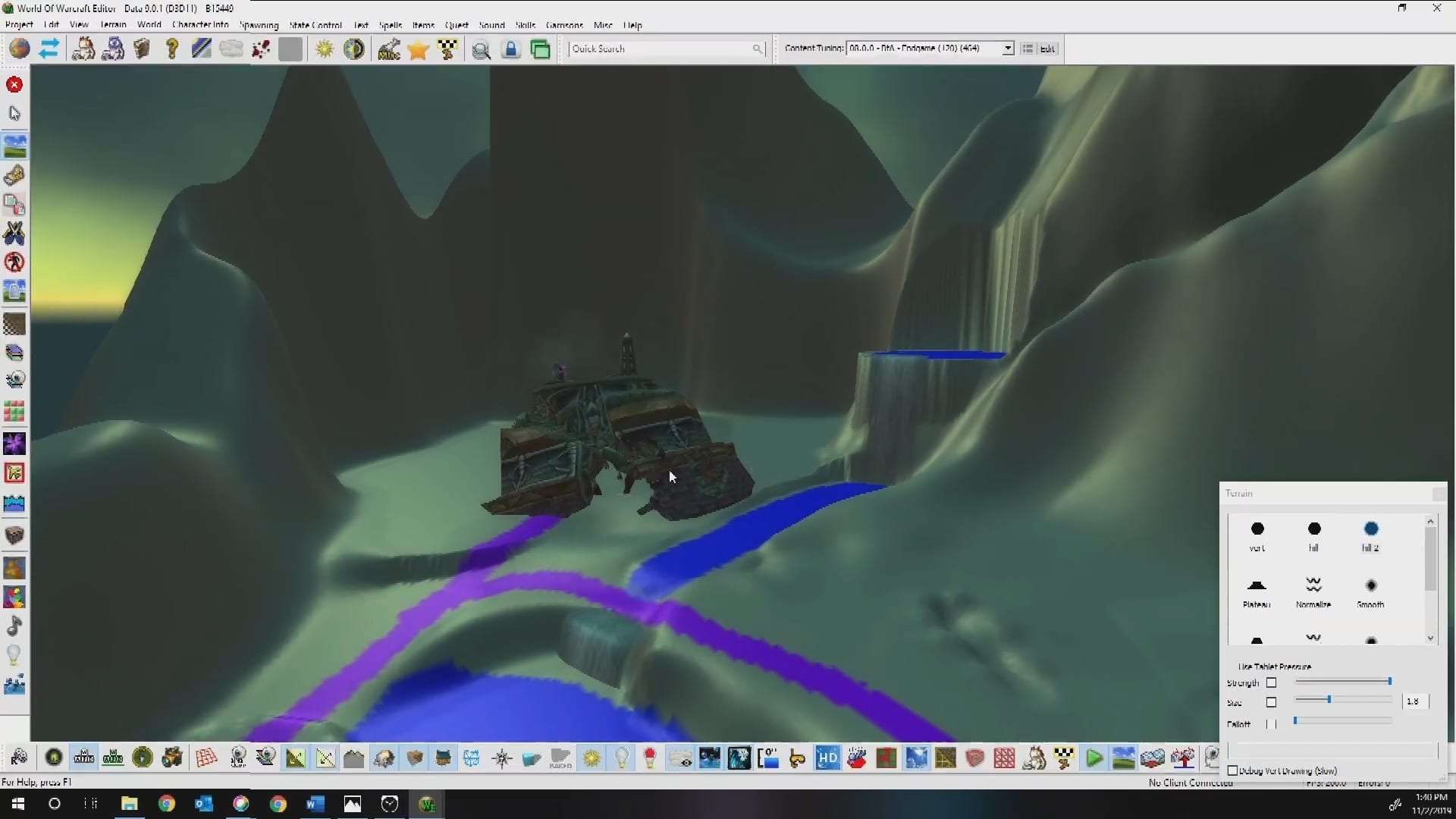Click the music note icon in left sidebar
Image resolution: width=1456 pixels, height=819 pixels.
click(x=14, y=626)
